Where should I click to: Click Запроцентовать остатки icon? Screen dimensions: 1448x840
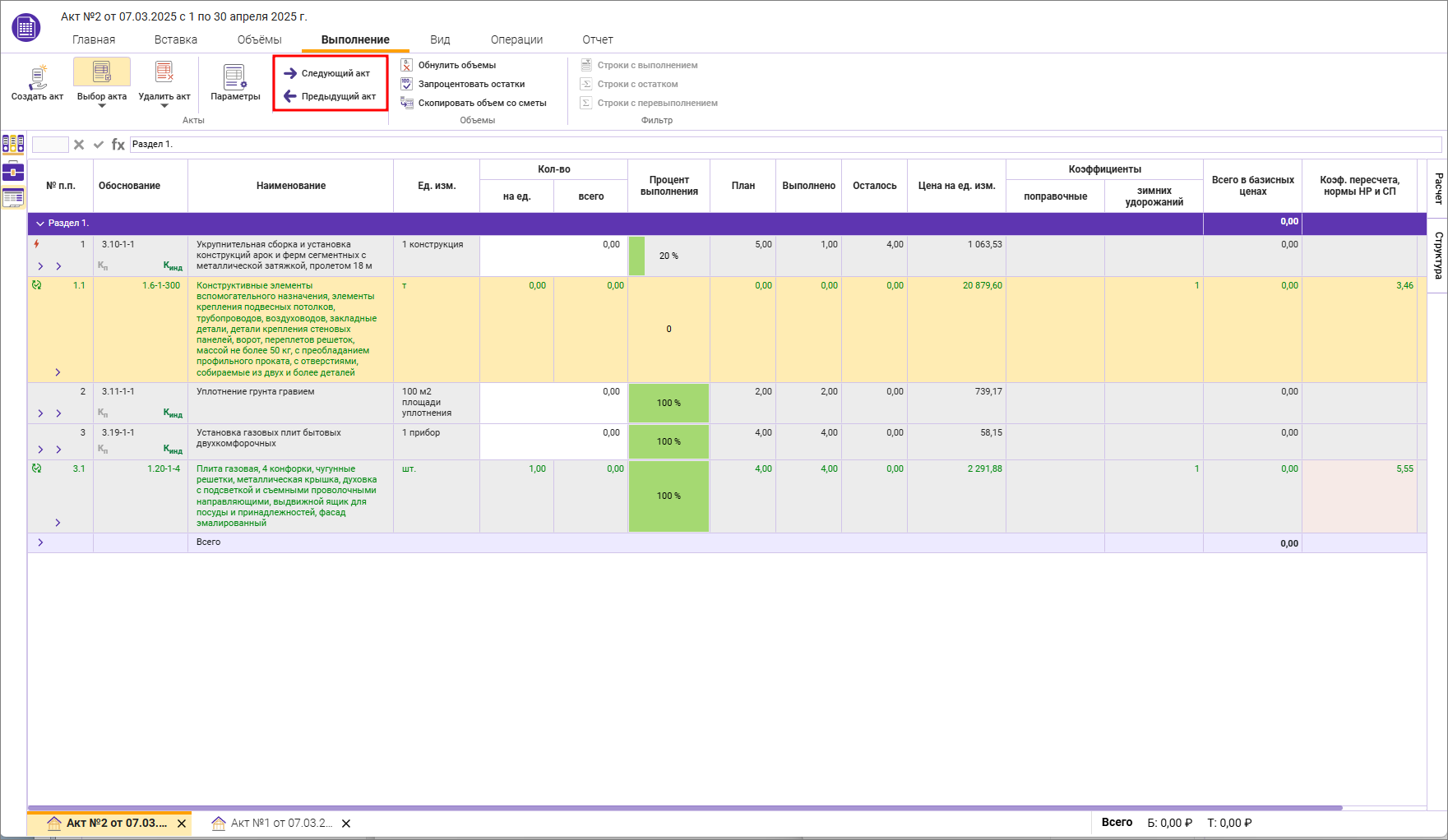pyautogui.click(x=407, y=84)
